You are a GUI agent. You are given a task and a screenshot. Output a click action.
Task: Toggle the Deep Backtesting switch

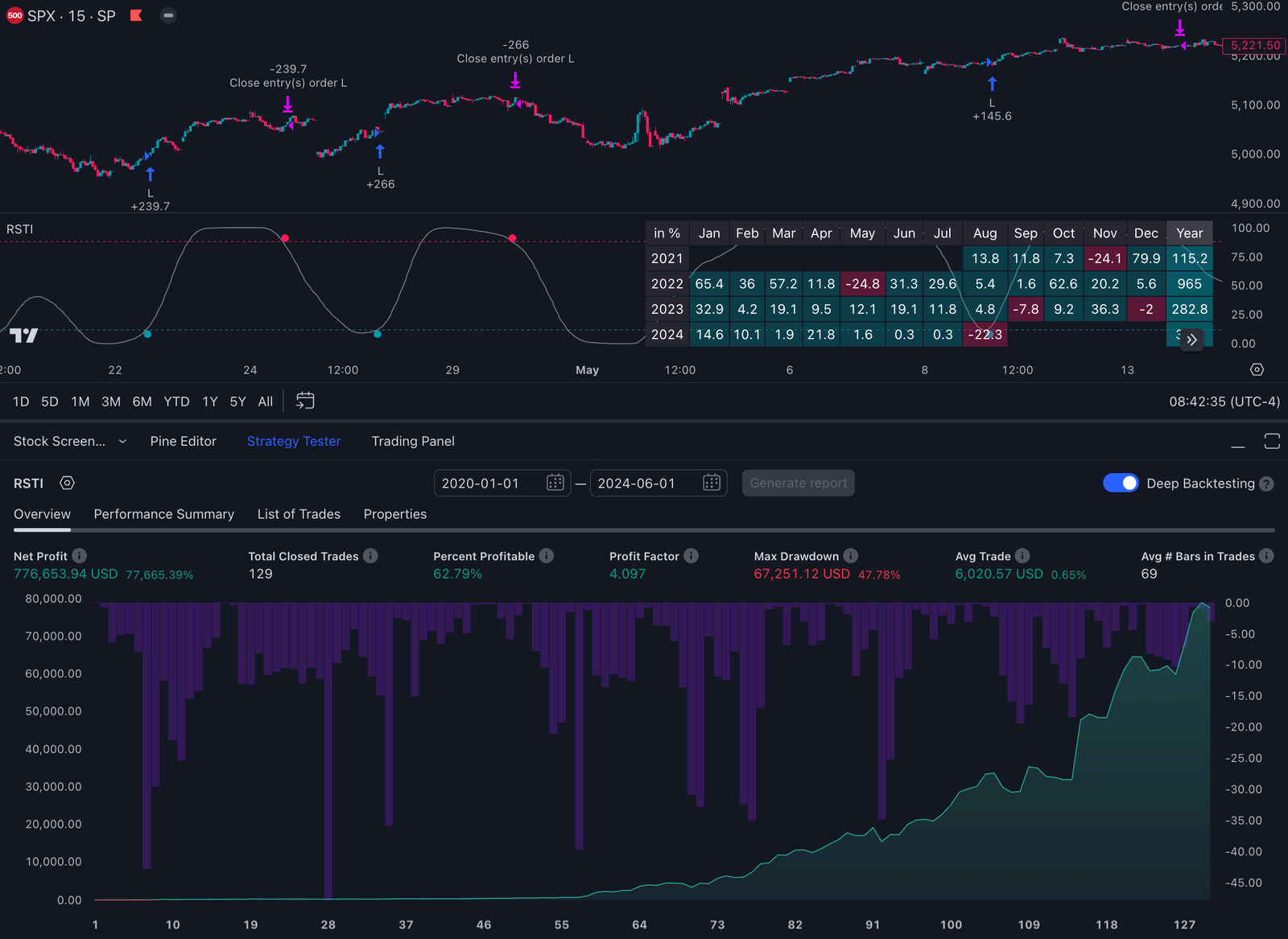pos(1121,483)
